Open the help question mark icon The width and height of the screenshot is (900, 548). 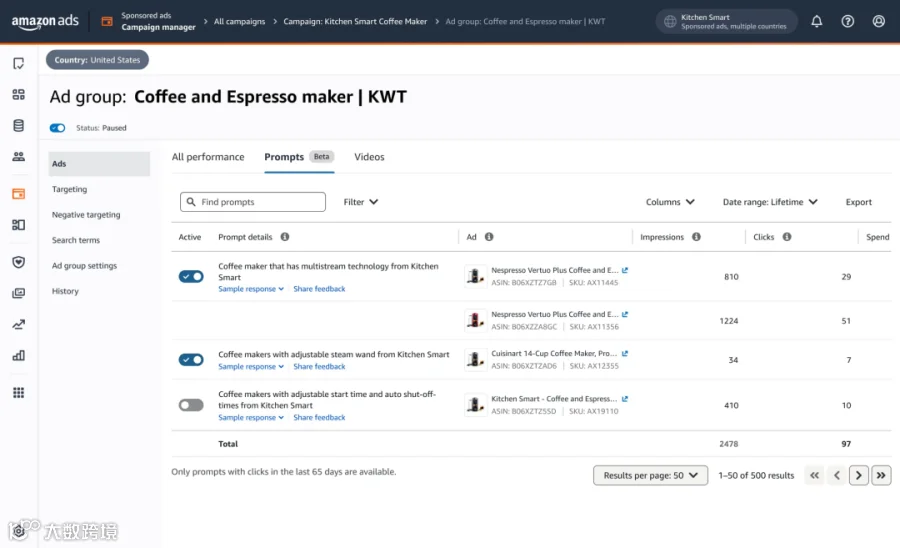(847, 21)
